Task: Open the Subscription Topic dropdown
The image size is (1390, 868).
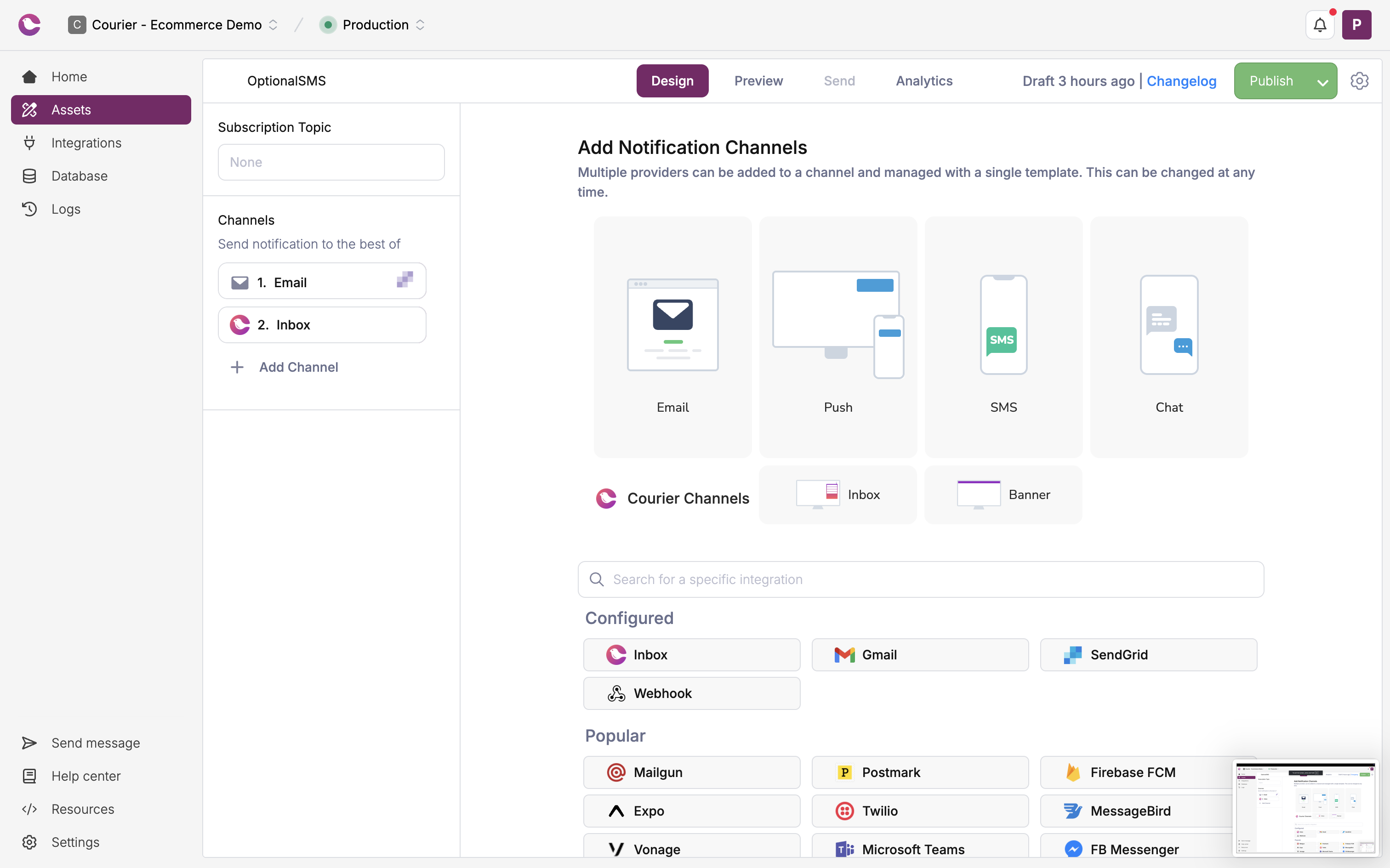Action: [330, 162]
